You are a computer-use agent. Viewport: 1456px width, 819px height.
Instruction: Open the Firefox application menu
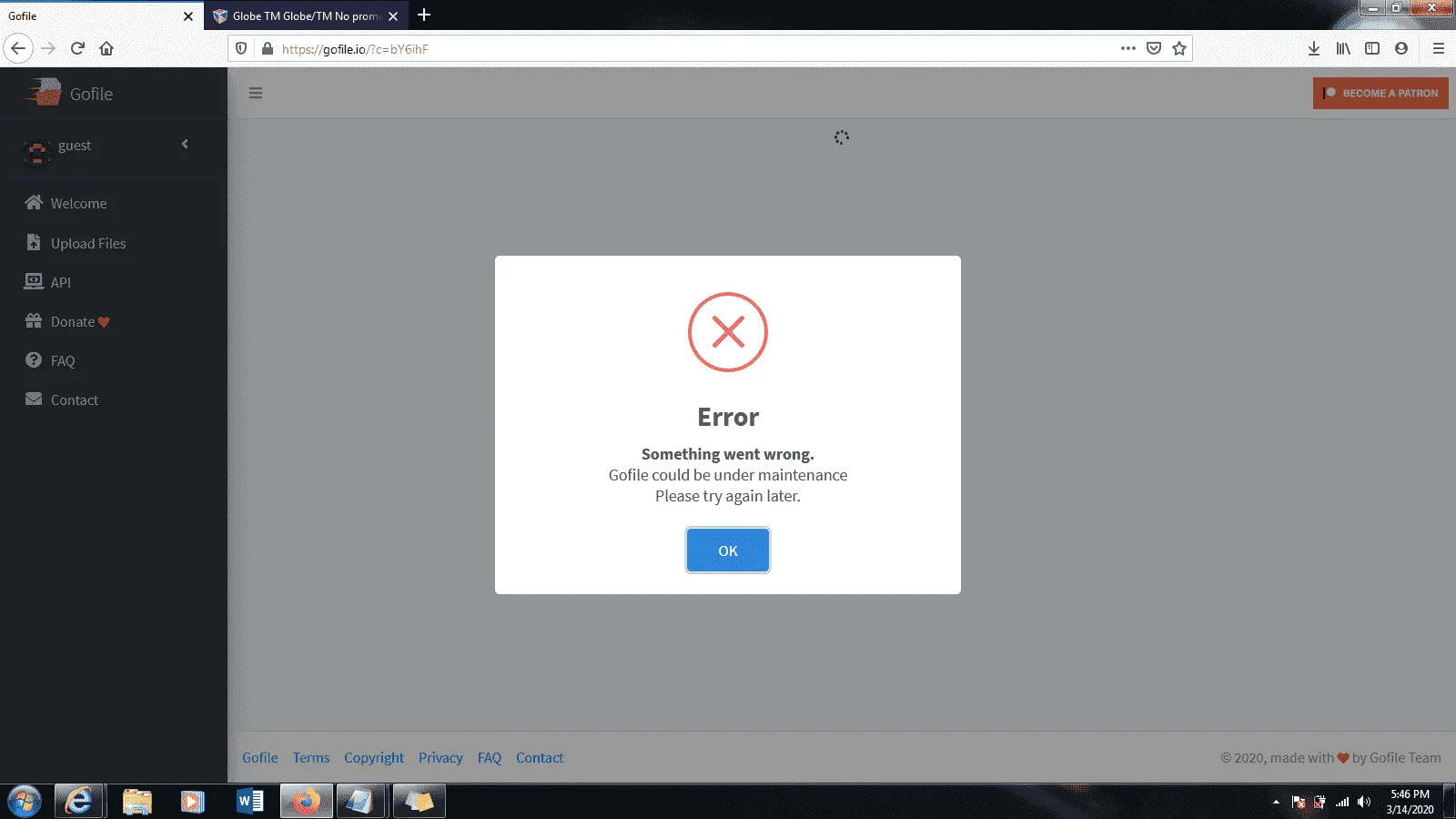[1439, 48]
